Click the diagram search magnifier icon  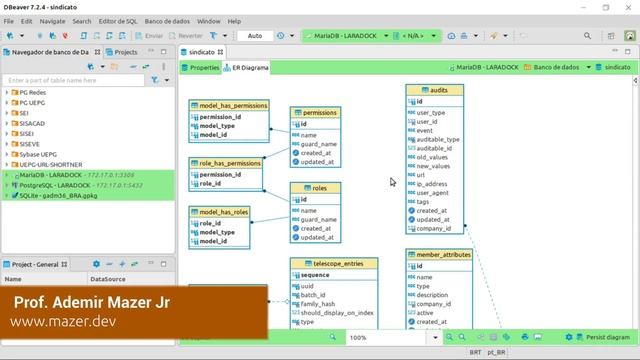pyautogui.click(x=333, y=337)
